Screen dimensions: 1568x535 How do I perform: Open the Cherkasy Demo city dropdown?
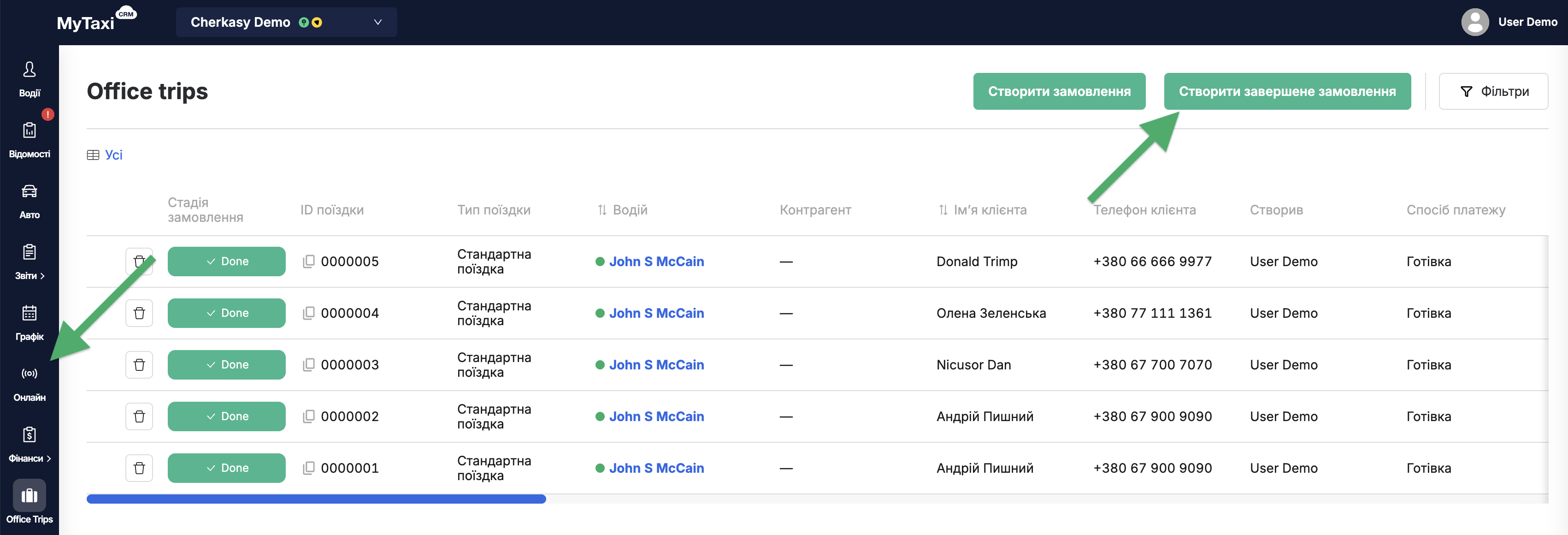click(x=286, y=22)
